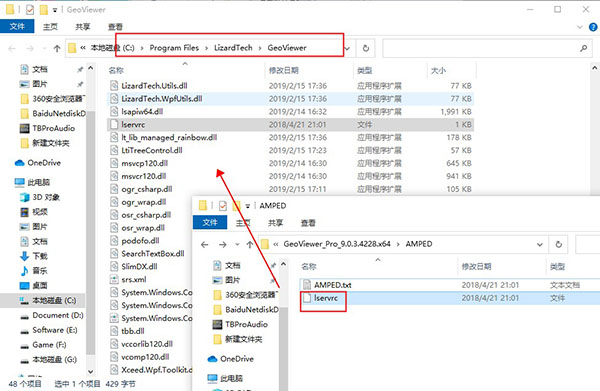The width and height of the screenshot is (600, 391).
Task: Click Program Files in the address path
Action: [174, 48]
